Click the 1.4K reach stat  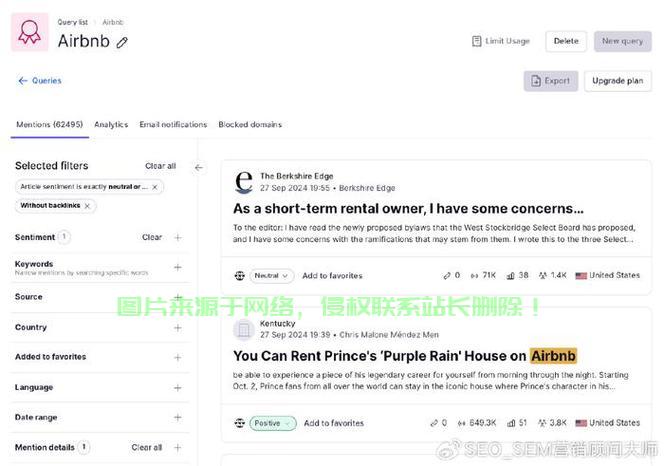(553, 275)
